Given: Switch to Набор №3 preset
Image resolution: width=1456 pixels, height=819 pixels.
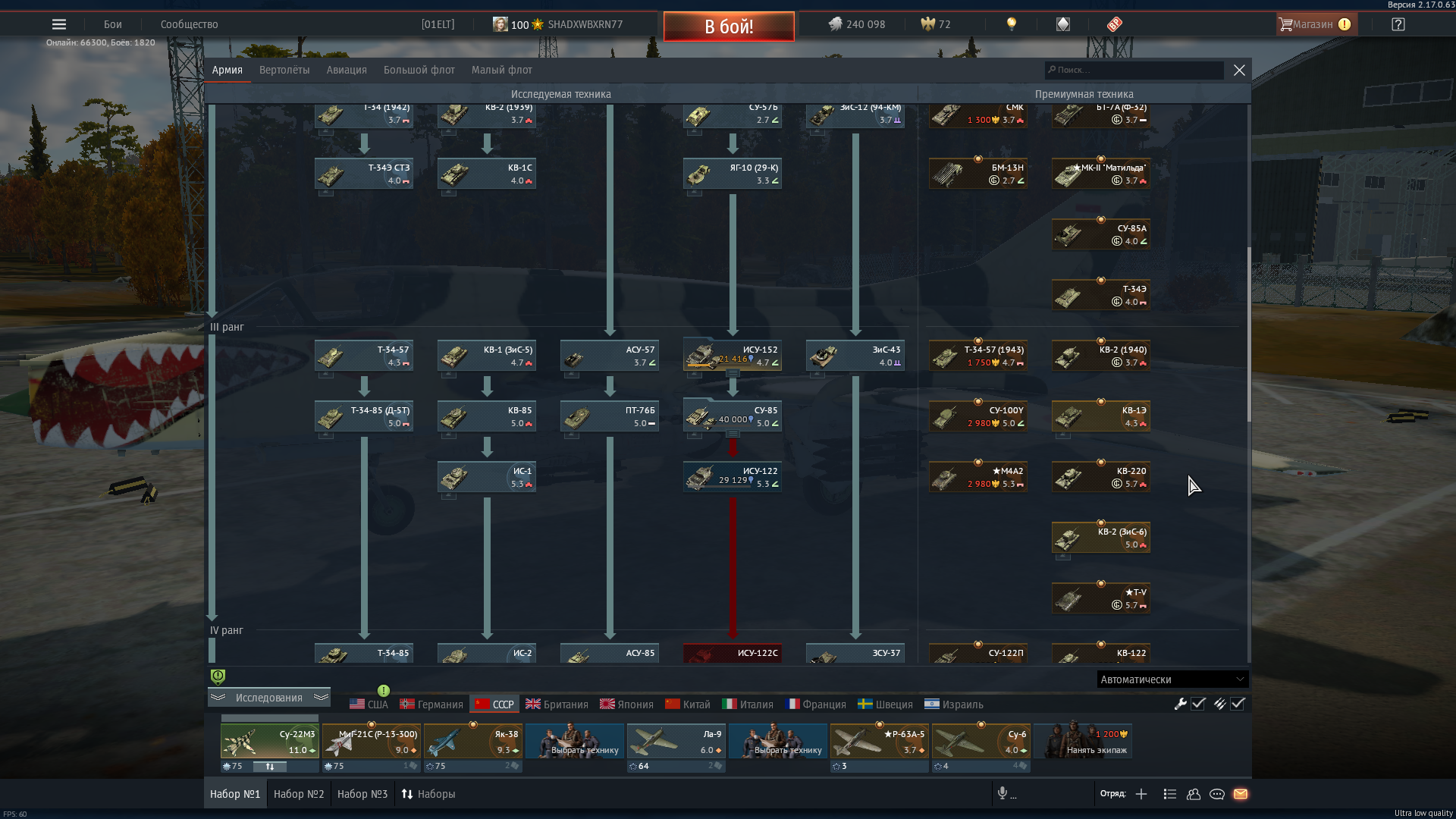Looking at the screenshot, I should [x=362, y=794].
